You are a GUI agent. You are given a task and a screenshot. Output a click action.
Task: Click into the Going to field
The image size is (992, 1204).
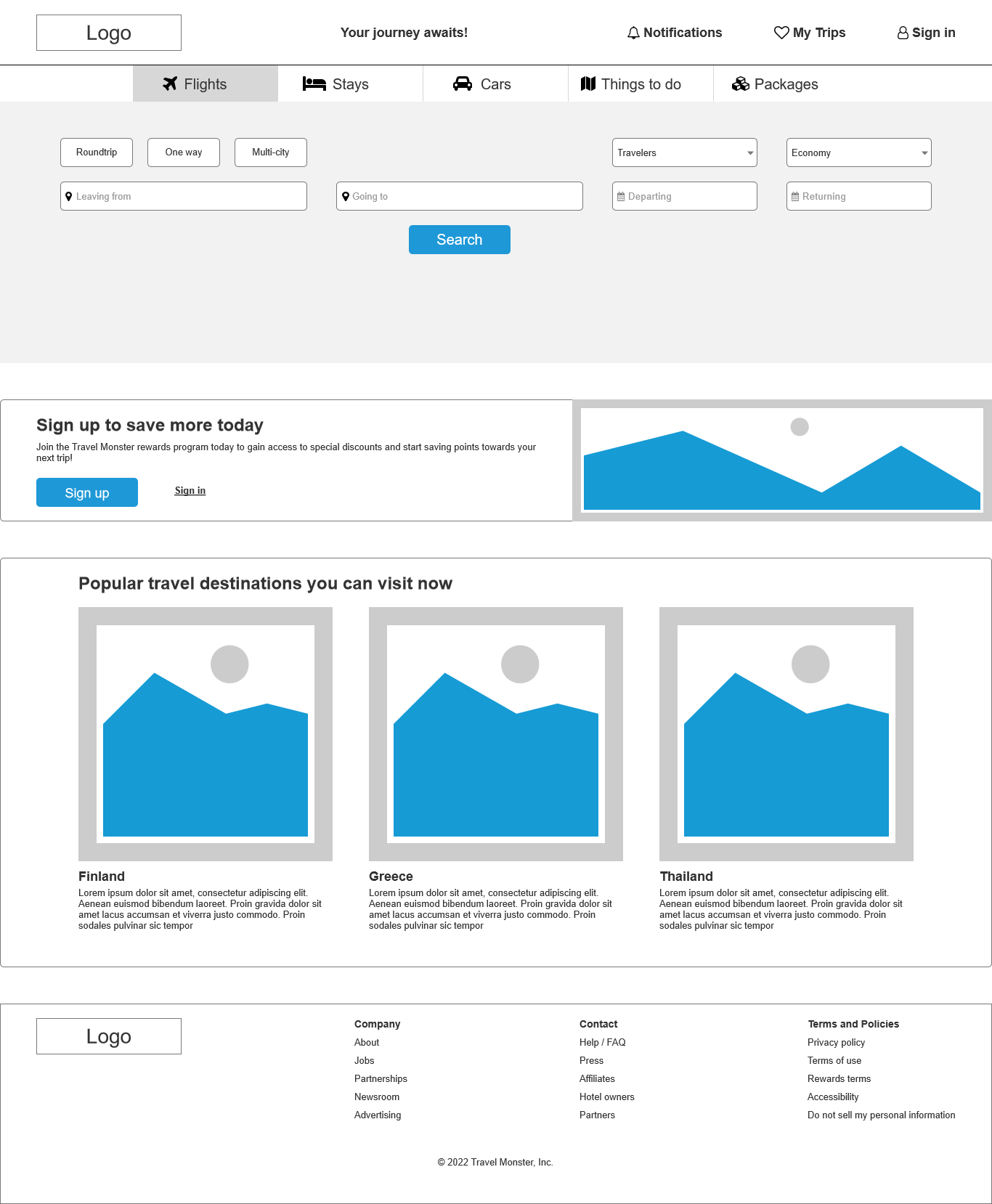point(460,196)
